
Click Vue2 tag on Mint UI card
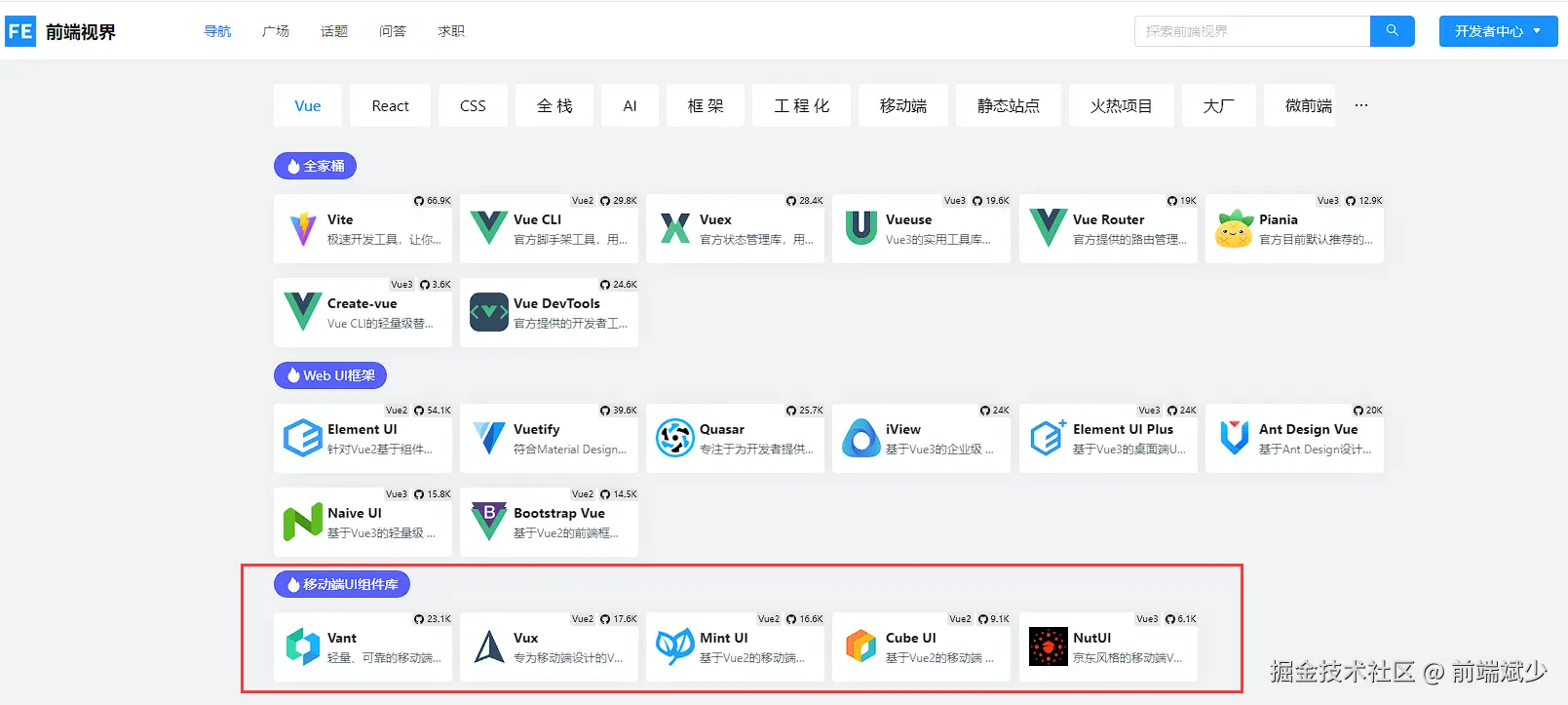[769, 619]
